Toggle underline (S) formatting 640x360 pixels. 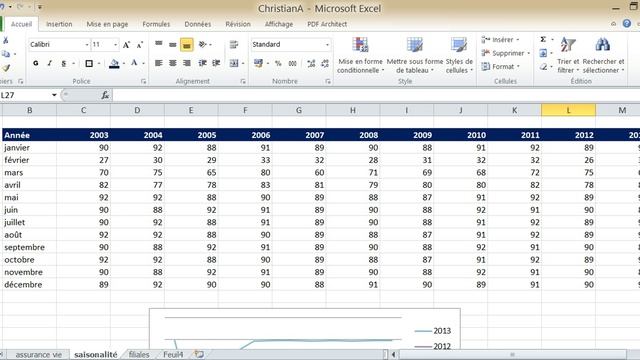[x=64, y=63]
